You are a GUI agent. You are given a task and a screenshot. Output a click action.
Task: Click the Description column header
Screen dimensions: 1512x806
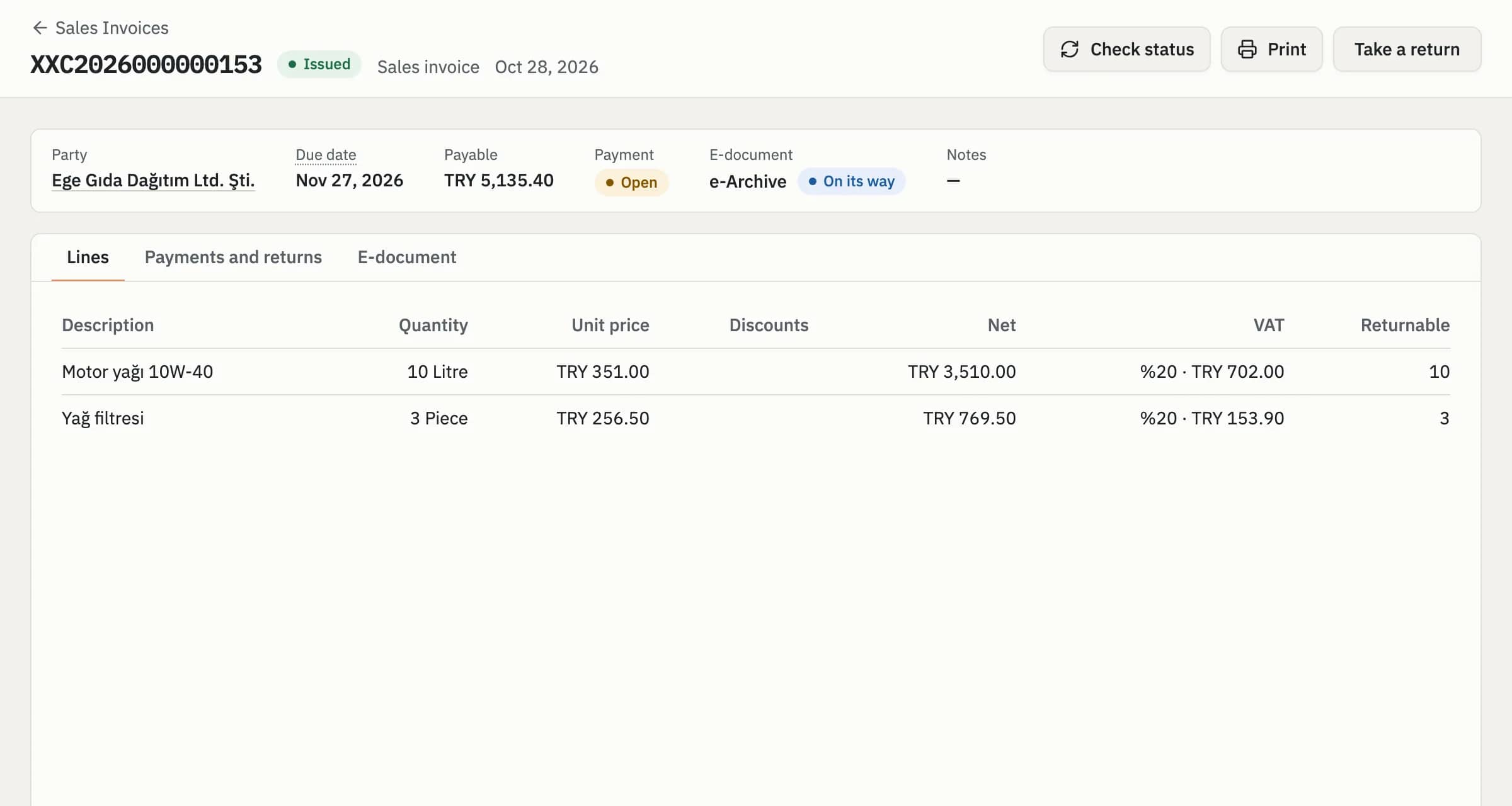(x=108, y=325)
